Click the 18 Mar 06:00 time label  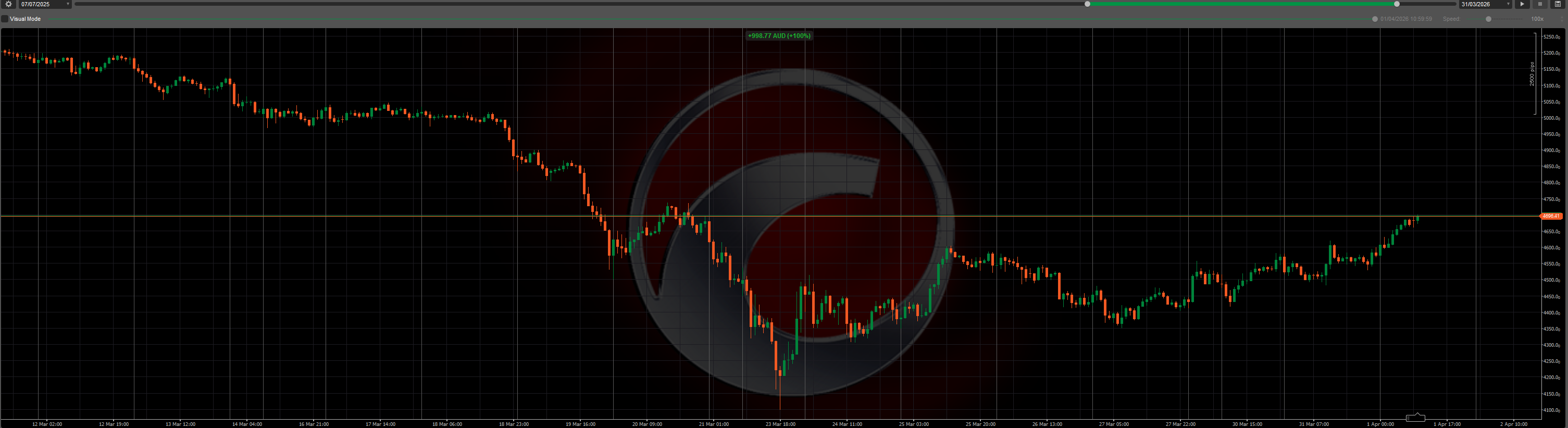(447, 424)
